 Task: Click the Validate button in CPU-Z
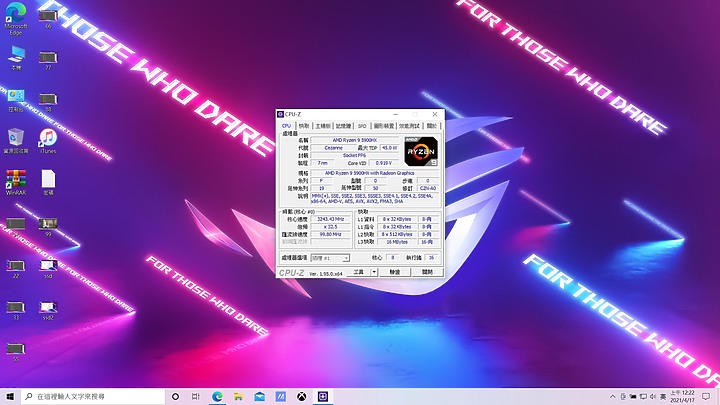395,272
